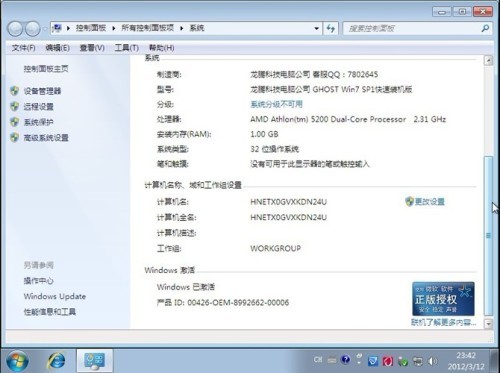Open System Protection link
Screen dimensions: 500x373
38,122
